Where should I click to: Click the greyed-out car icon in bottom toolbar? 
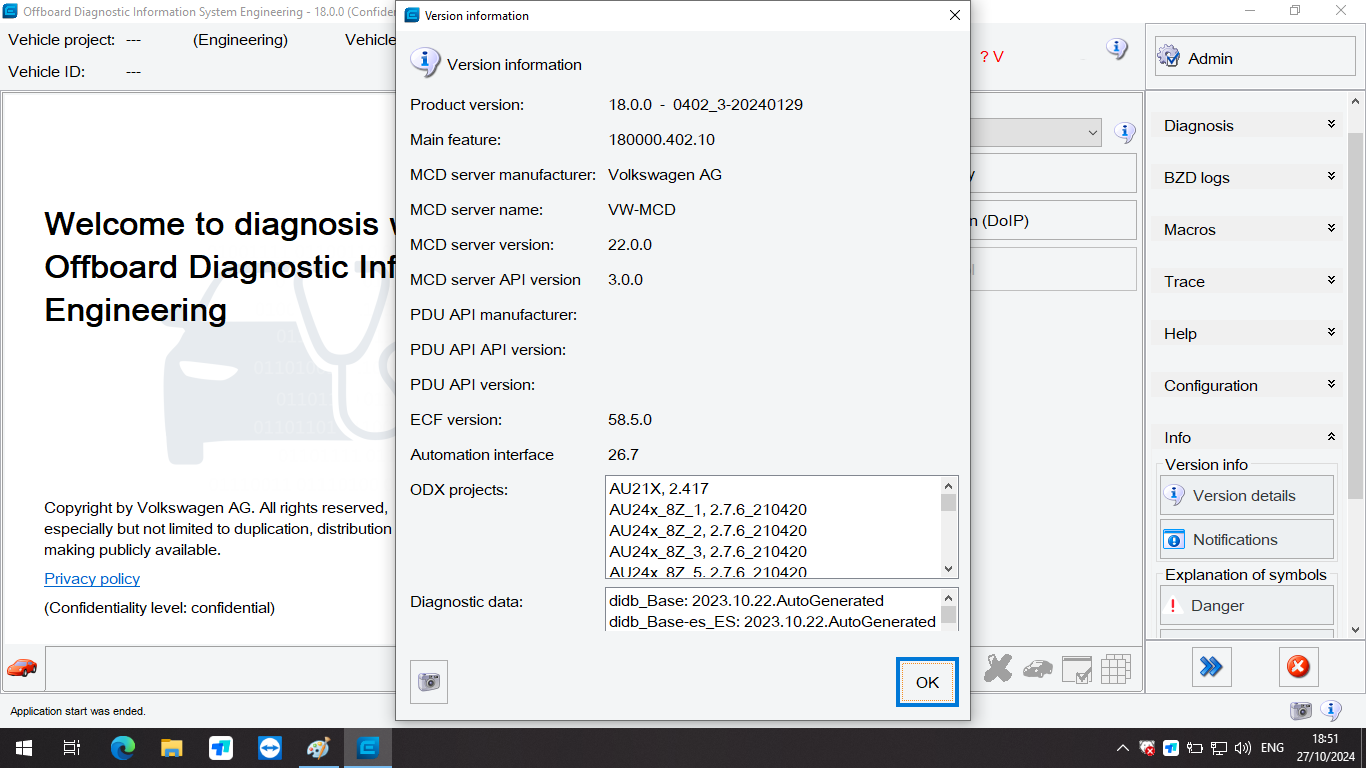coord(1038,668)
